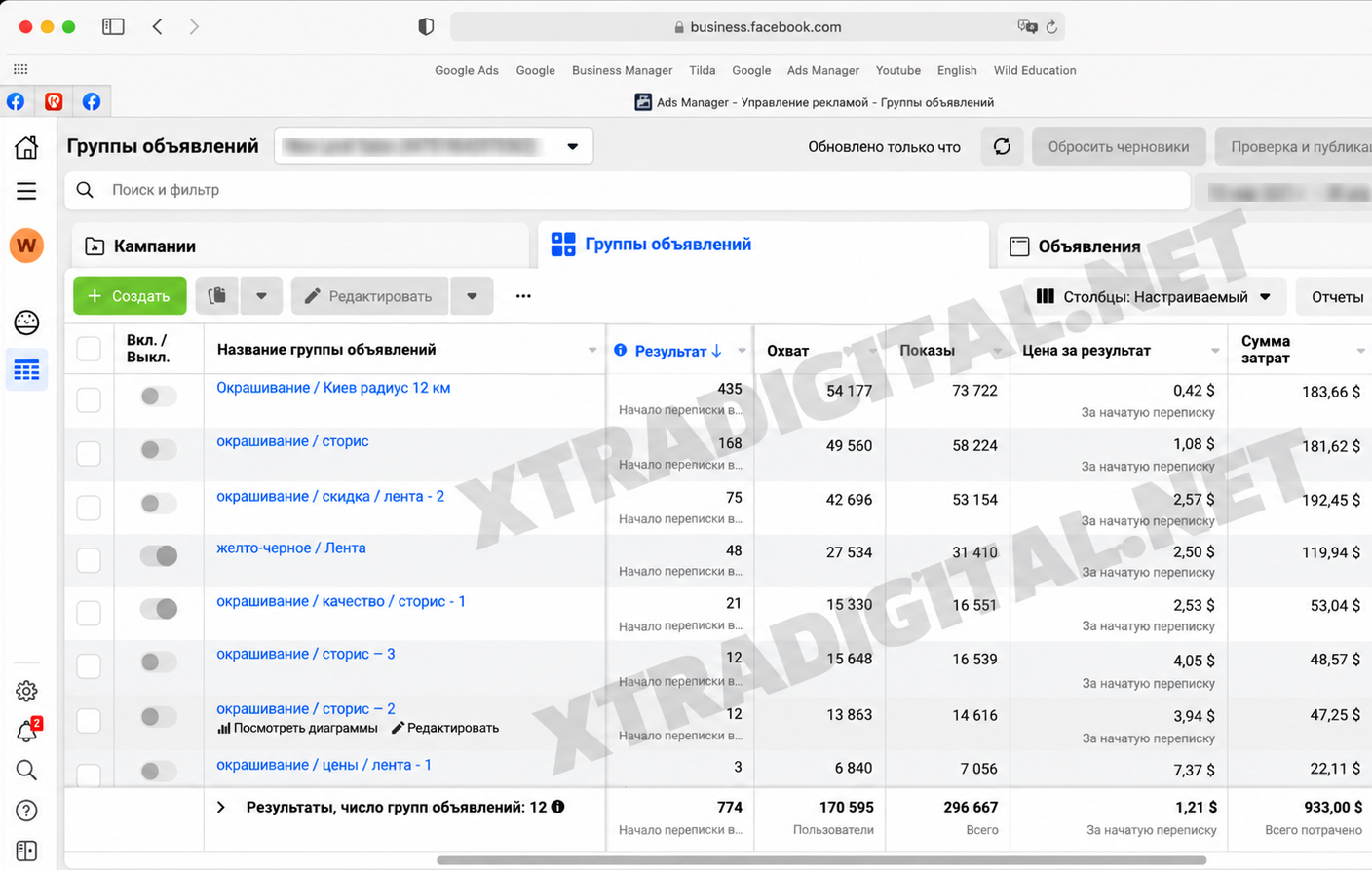Sort by the Показы column header
The width and height of the screenshot is (1372, 870).
pyautogui.click(x=927, y=351)
